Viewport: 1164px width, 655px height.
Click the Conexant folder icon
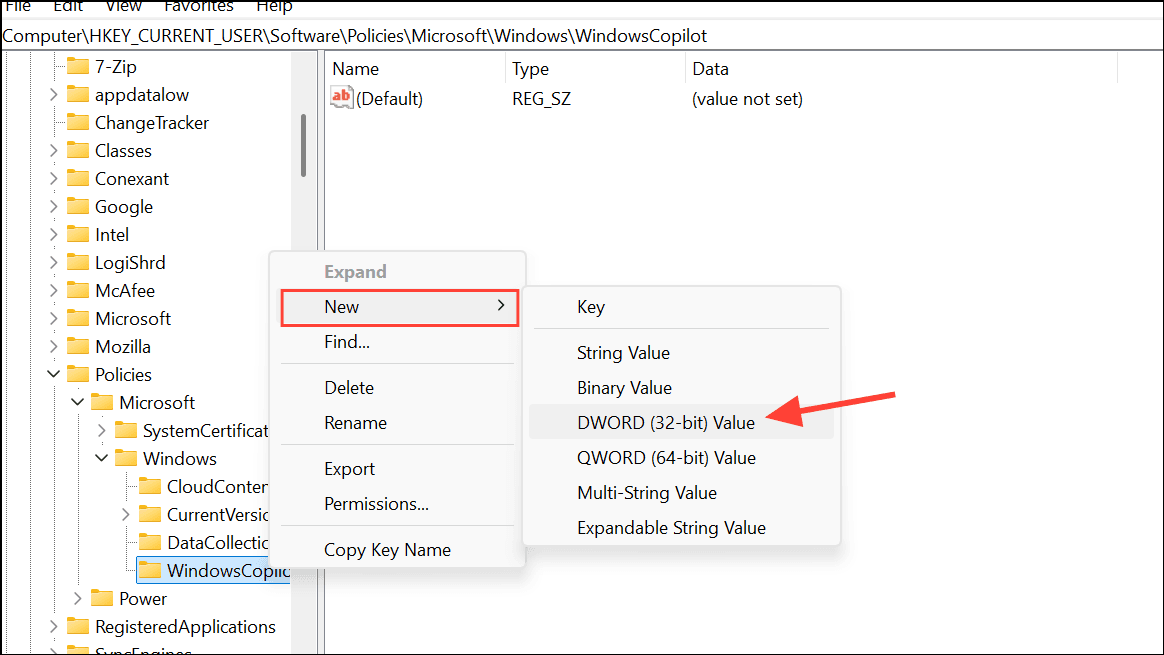[78, 179]
